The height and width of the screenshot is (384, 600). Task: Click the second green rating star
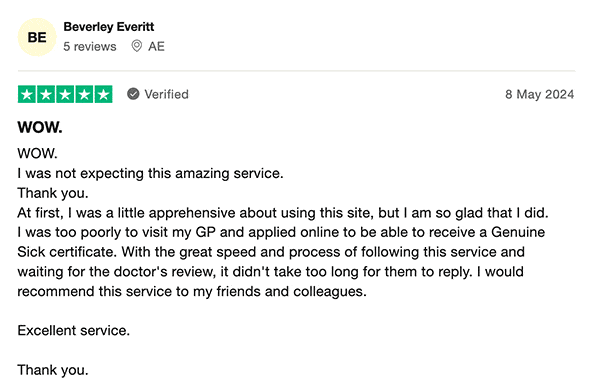[x=46, y=94]
